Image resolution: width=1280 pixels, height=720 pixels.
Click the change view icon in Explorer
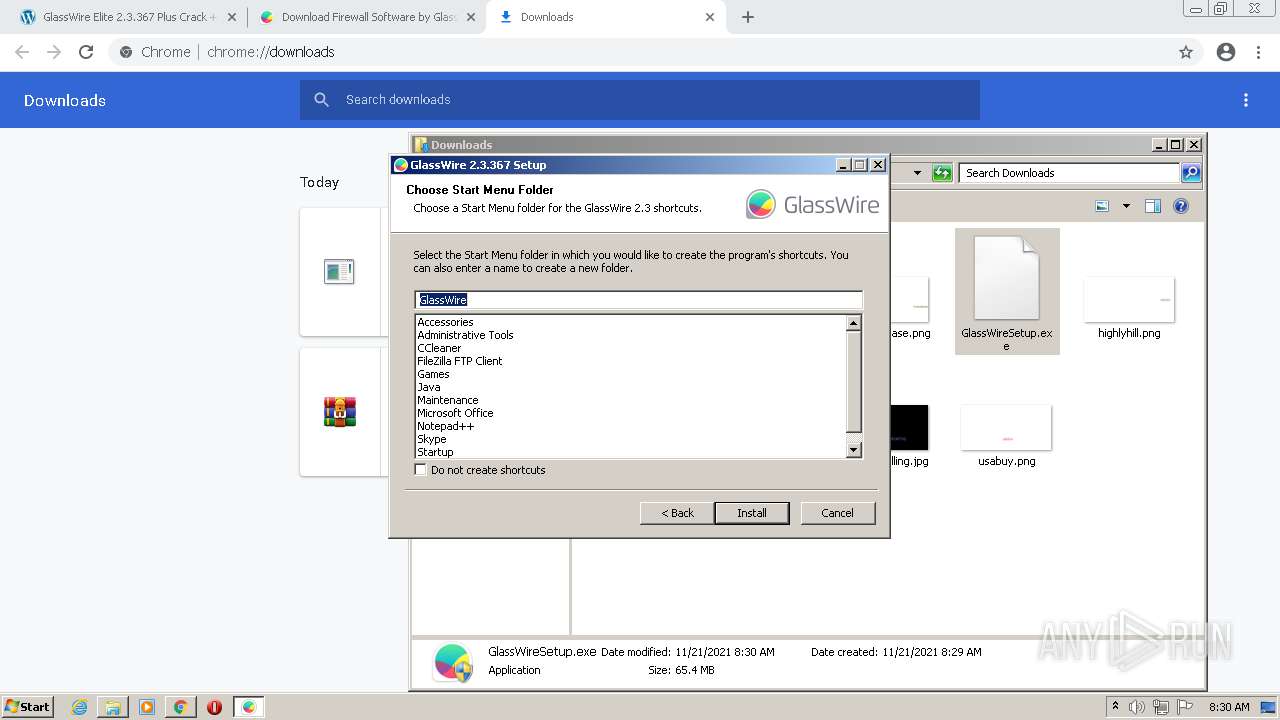[x=1102, y=206]
